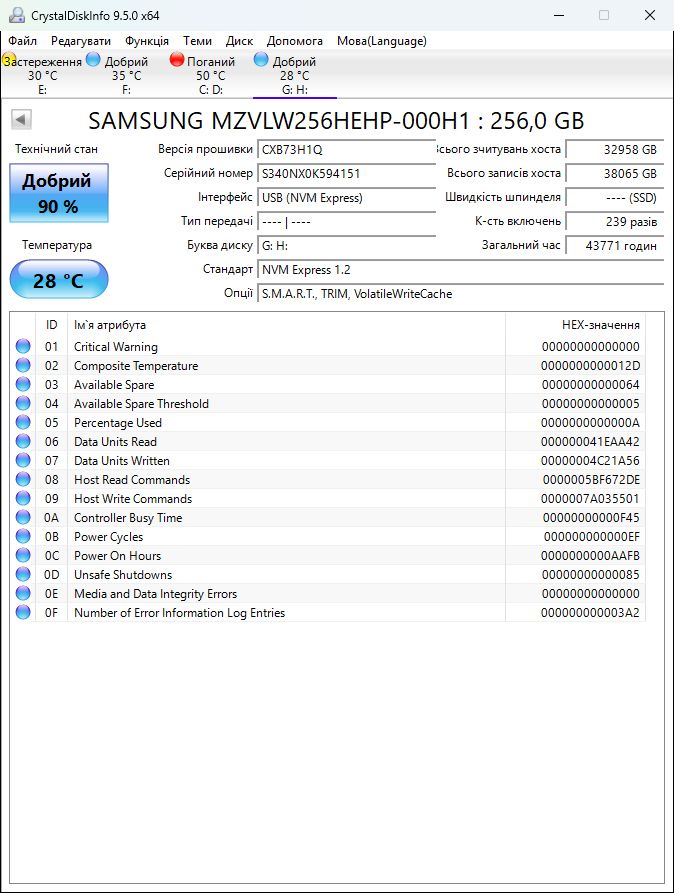Image resolution: width=674 pixels, height=893 pixels.
Task: Click the total host writes value 38065 GB
Action: click(615, 174)
